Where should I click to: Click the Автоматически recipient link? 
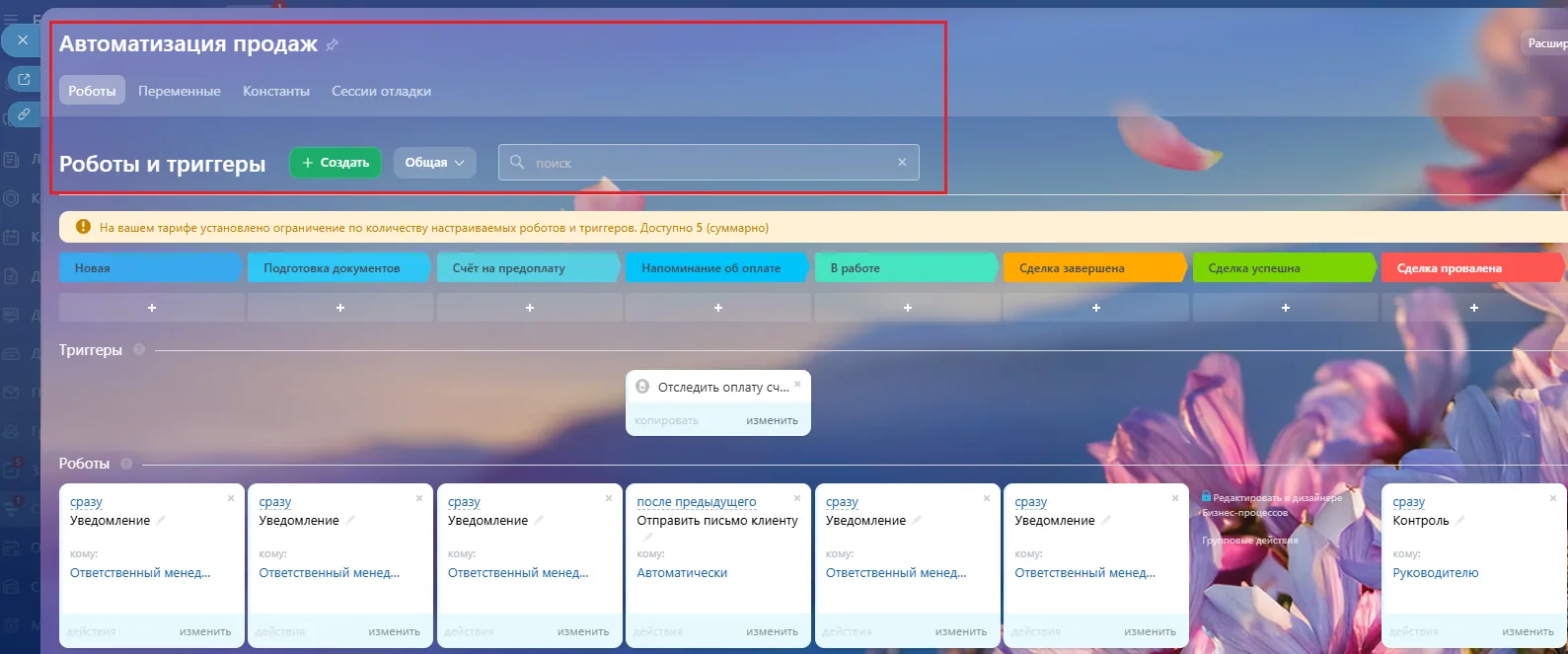(x=682, y=573)
